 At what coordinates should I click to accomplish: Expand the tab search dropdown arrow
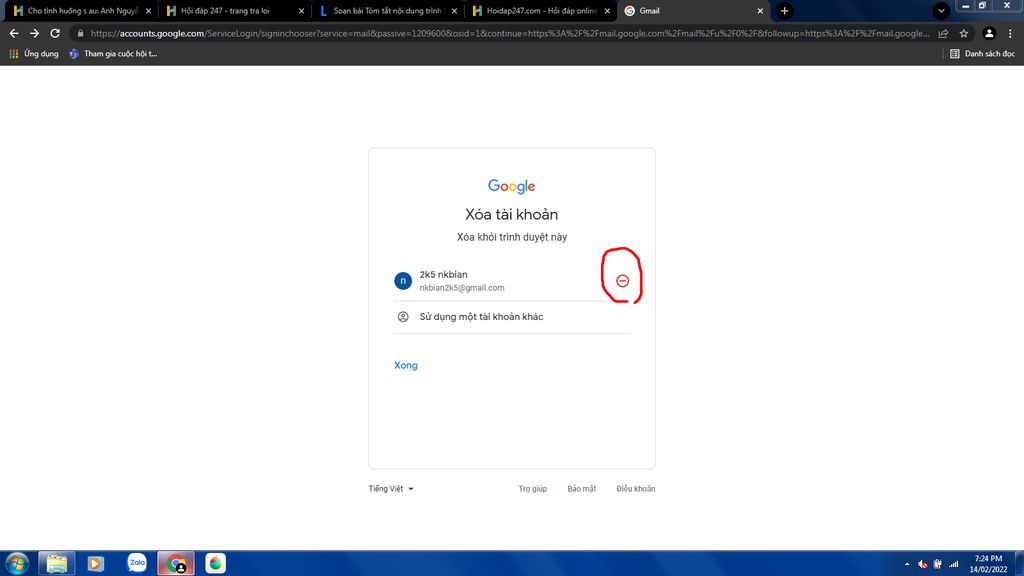tap(941, 11)
